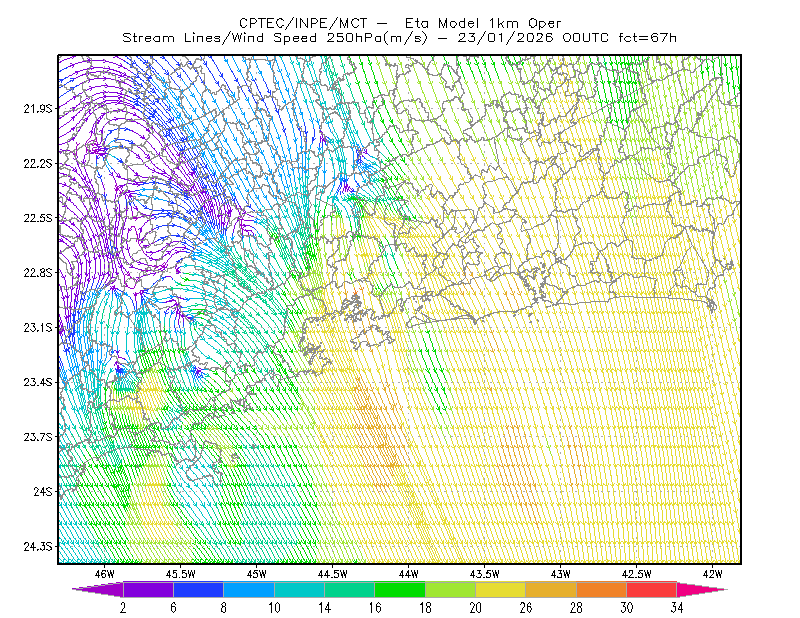Screen dimensions: 800x618
Task: Click the 24S latitude axis label
Action: click(x=42, y=491)
